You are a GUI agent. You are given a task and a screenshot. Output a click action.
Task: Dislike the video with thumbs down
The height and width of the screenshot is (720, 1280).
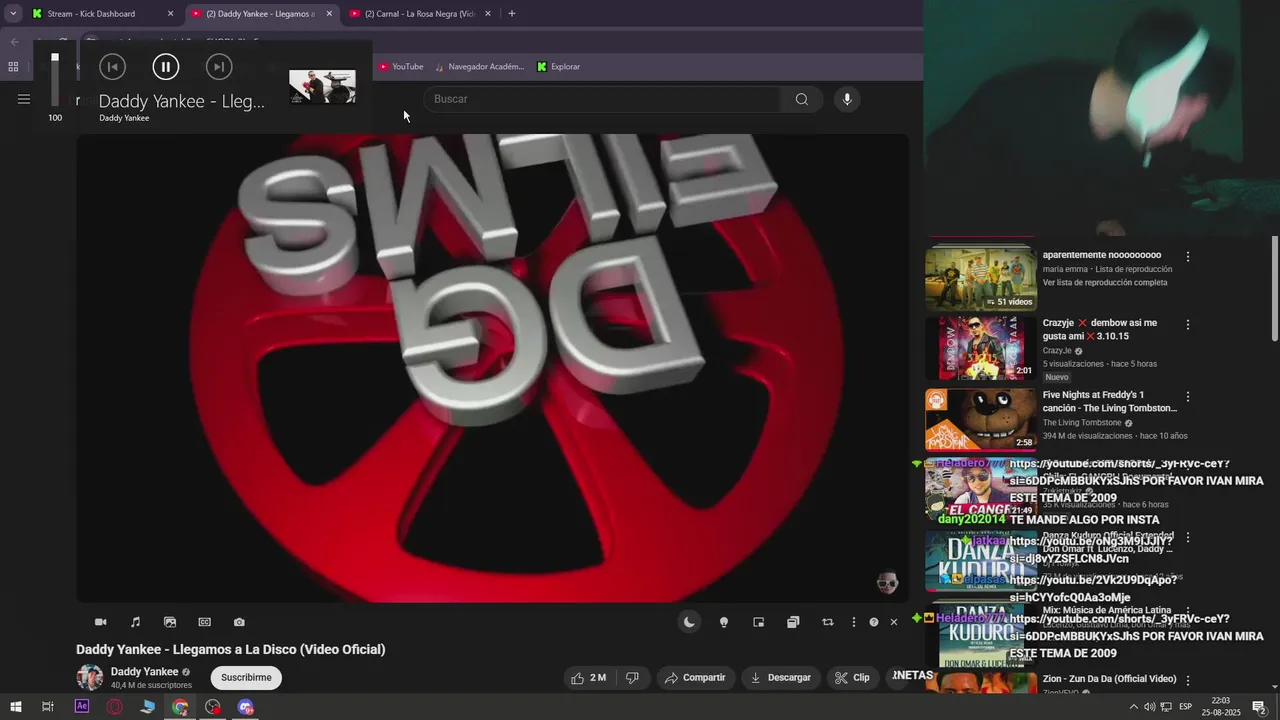(x=632, y=677)
